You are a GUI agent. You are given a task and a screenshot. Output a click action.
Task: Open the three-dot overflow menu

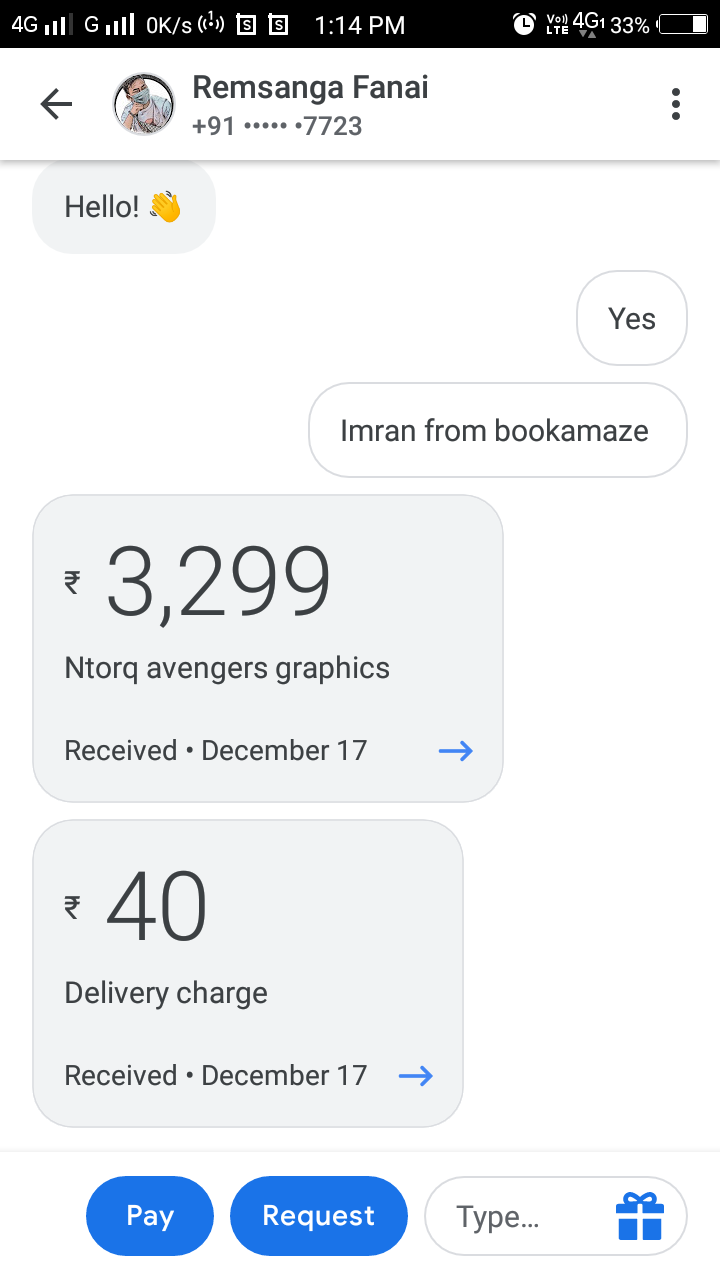coord(676,104)
